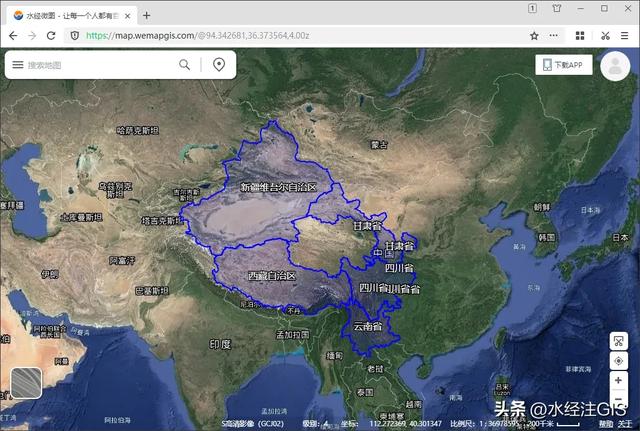The image size is (640, 431).
Task: Click the 巴基斯坦 country label
Action: pos(152,291)
